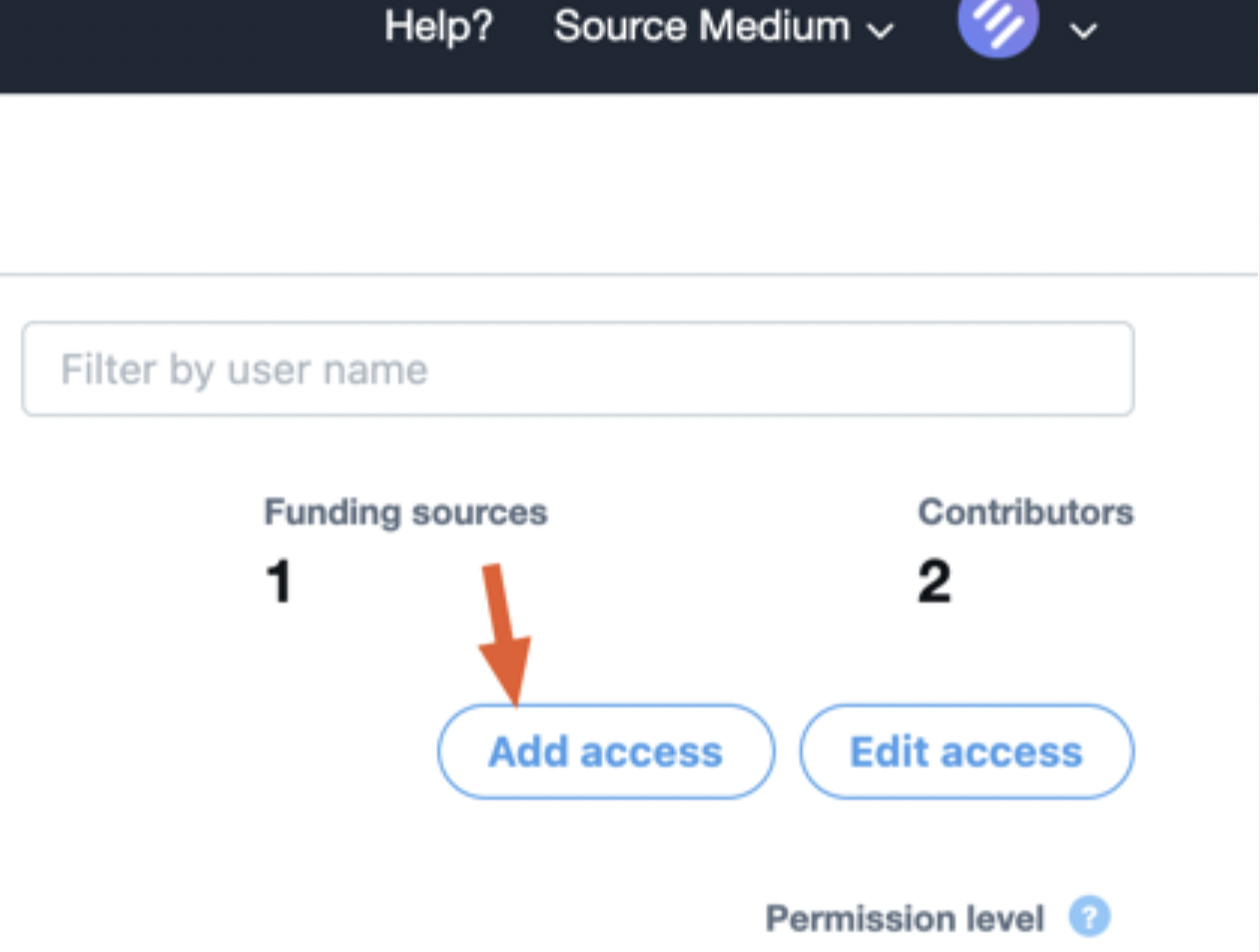Click the Contributors count of 2
1260x952 pixels.
[935, 581]
